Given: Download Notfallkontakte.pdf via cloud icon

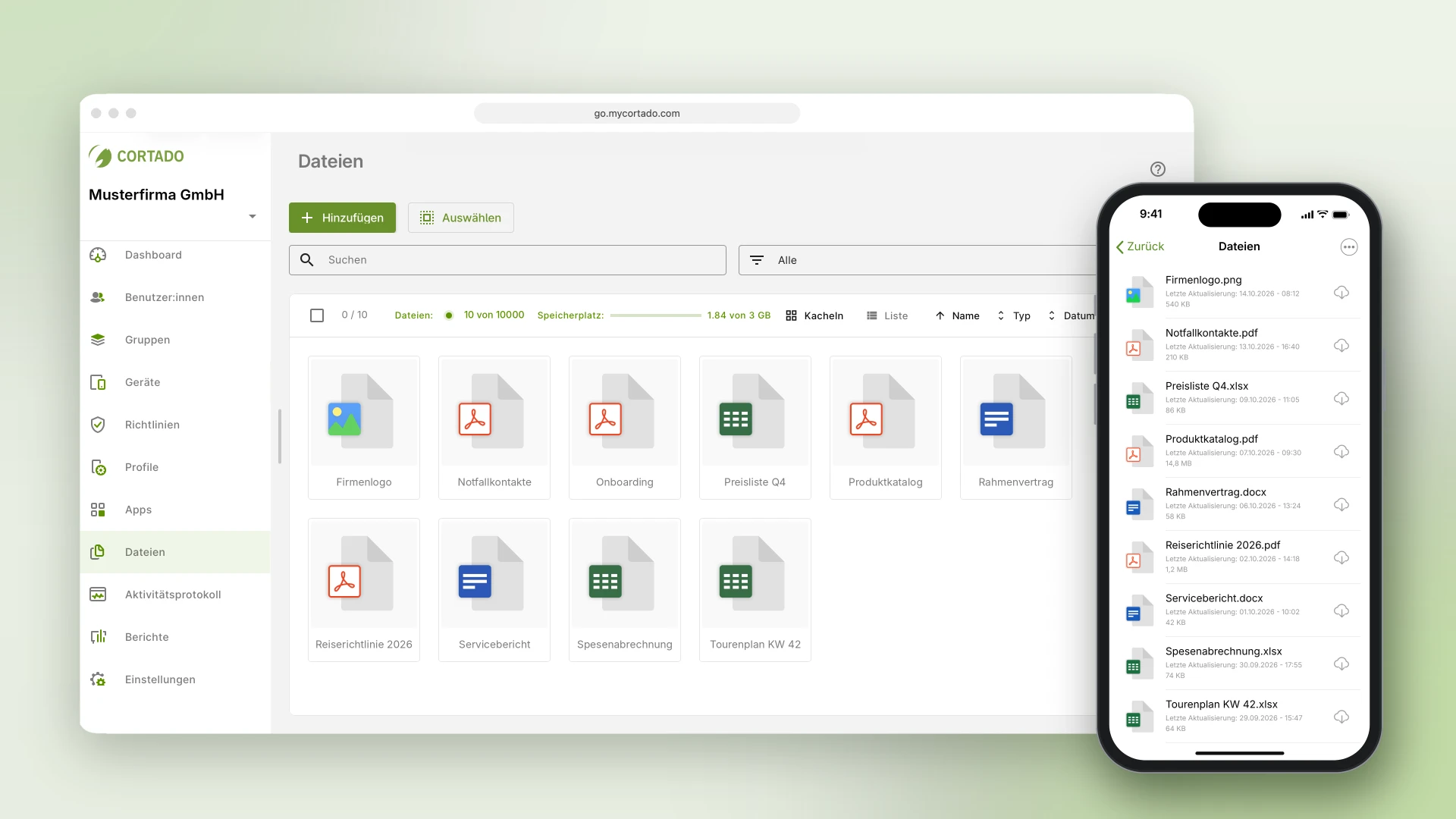Looking at the screenshot, I should pyautogui.click(x=1341, y=345).
